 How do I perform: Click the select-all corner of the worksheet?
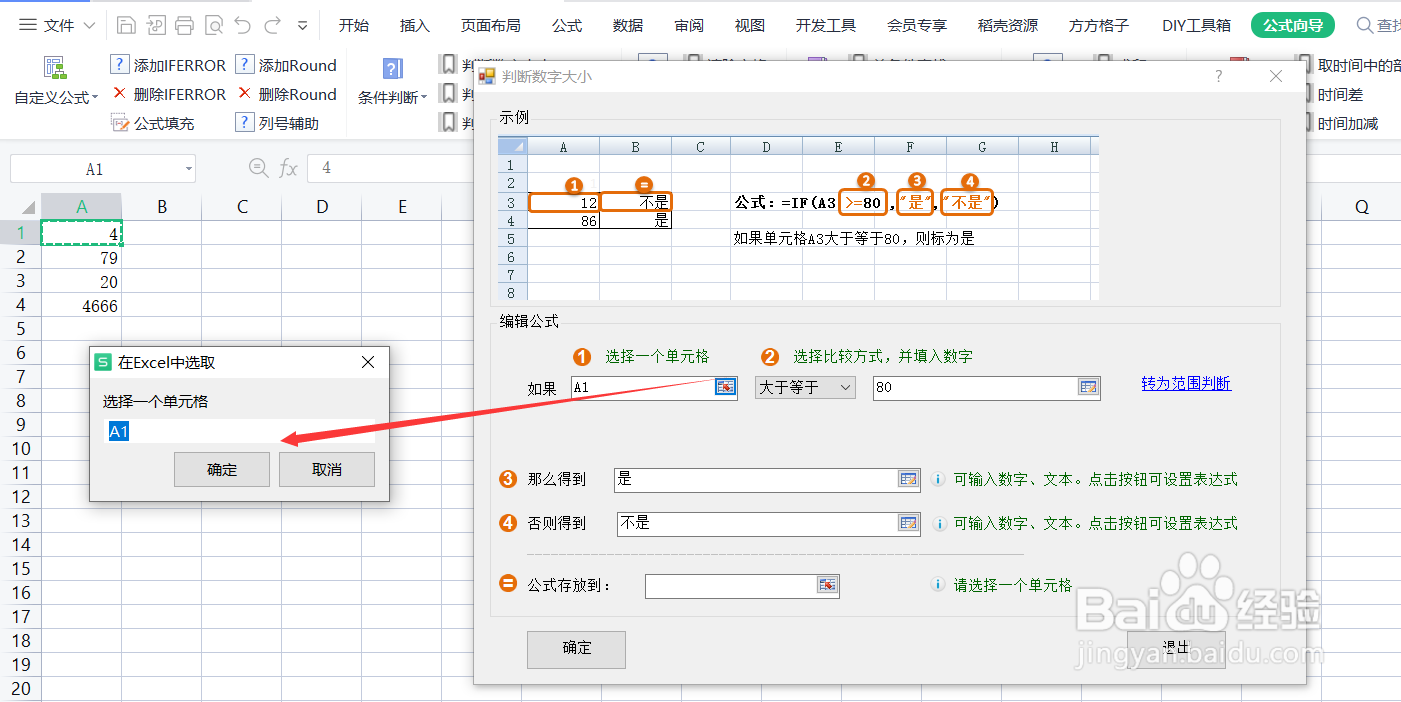tap(20, 207)
